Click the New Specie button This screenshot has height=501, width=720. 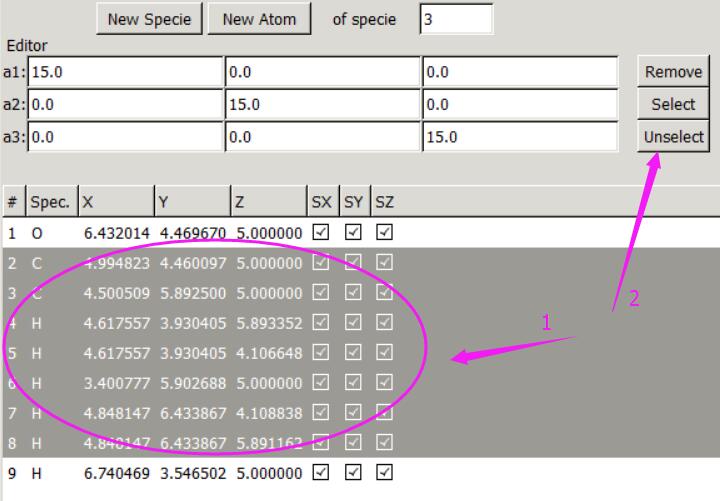(x=149, y=19)
